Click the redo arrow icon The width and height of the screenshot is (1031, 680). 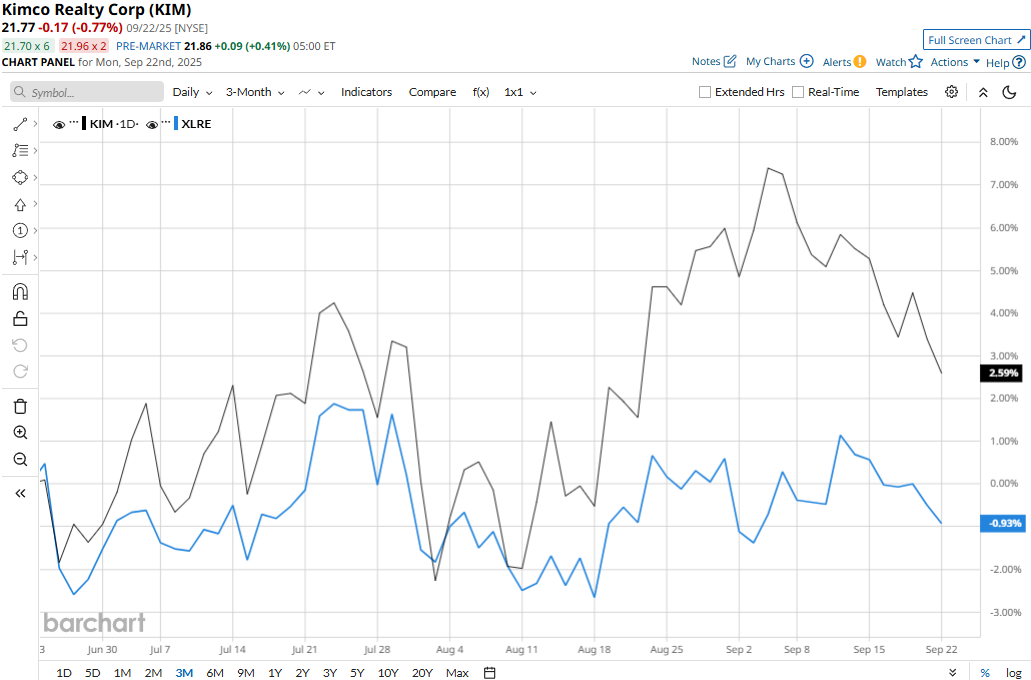20,372
